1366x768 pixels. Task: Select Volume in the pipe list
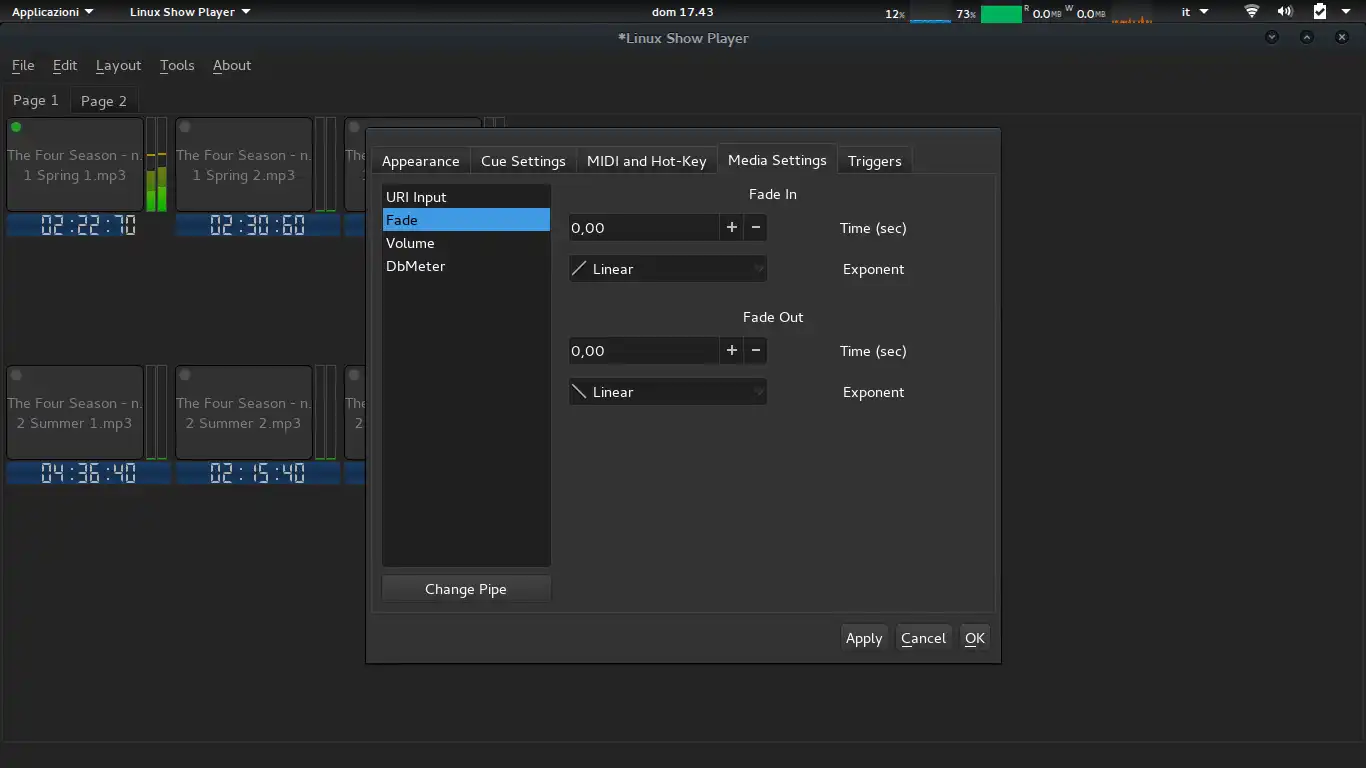pos(466,243)
